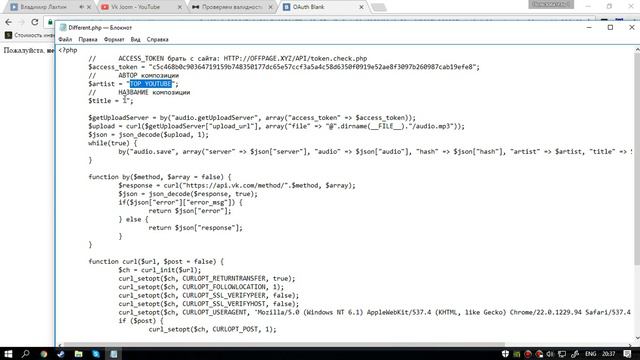Open the Вид menu in Notepad
Viewport: 640px width, 360px height.
136,40
